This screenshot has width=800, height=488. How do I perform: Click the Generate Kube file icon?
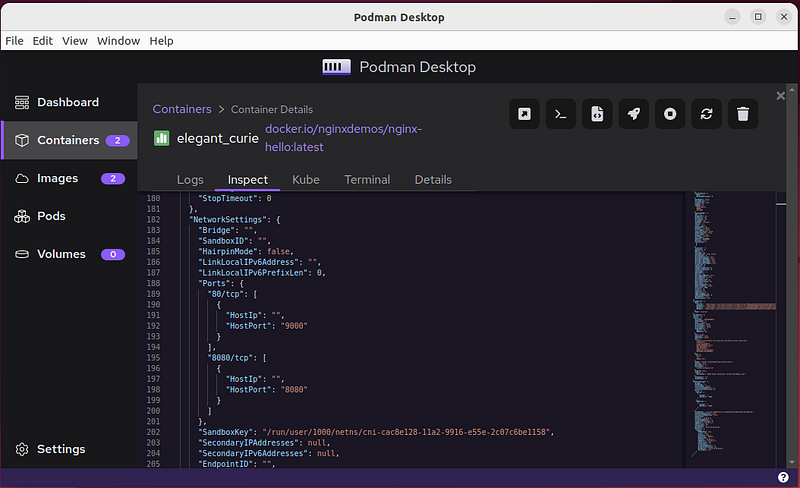(x=597, y=114)
